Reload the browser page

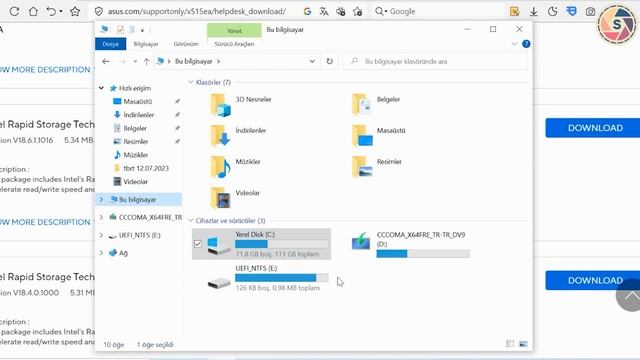[x=14, y=11]
